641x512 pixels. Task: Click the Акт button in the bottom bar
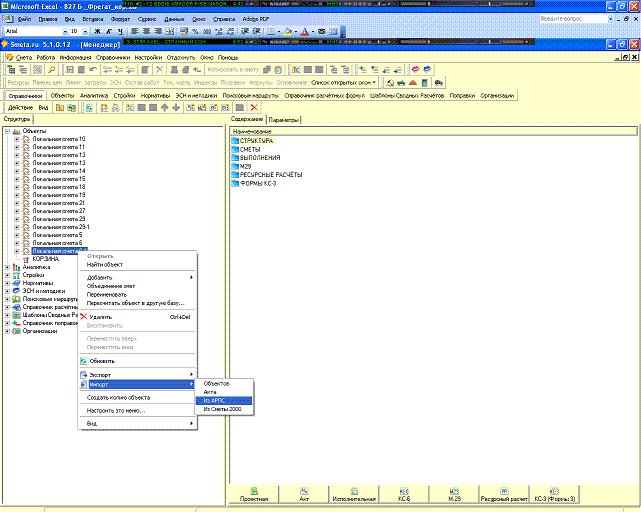pyautogui.click(x=305, y=493)
